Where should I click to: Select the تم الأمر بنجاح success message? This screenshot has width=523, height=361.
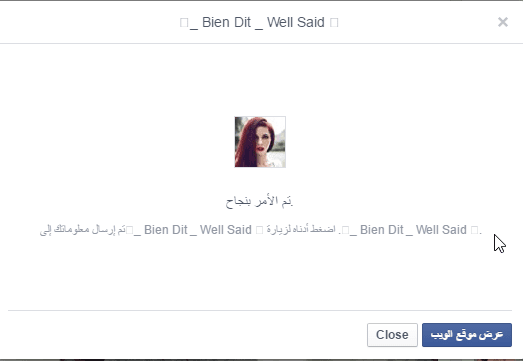point(259,201)
